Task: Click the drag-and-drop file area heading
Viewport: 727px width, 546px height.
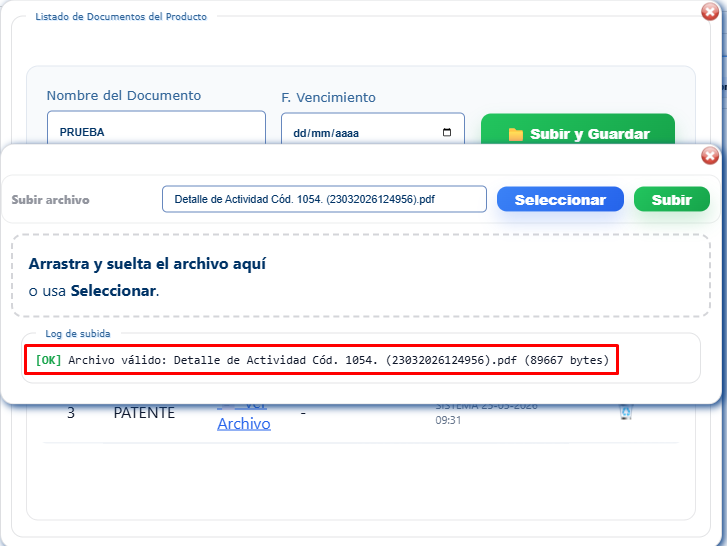Action: (x=147, y=264)
